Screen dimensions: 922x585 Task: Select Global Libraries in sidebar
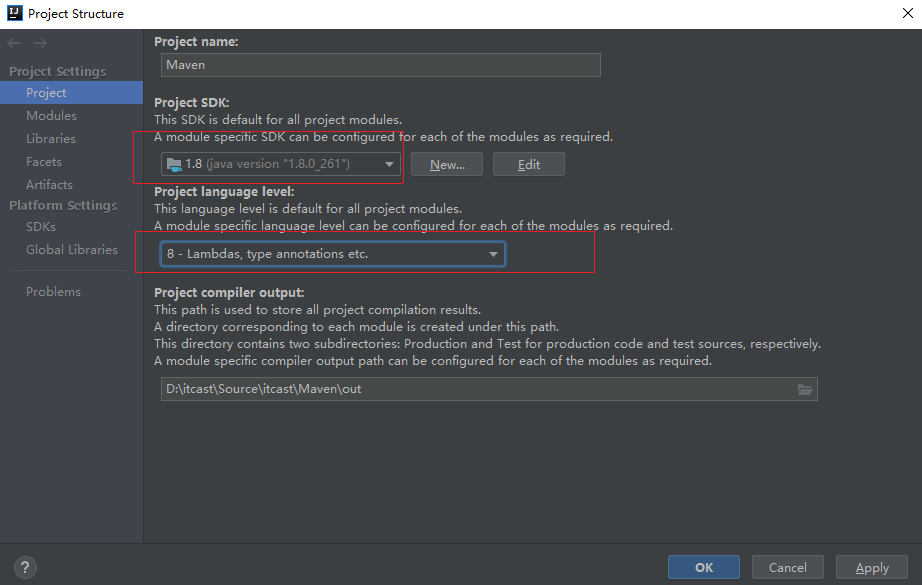click(x=72, y=250)
